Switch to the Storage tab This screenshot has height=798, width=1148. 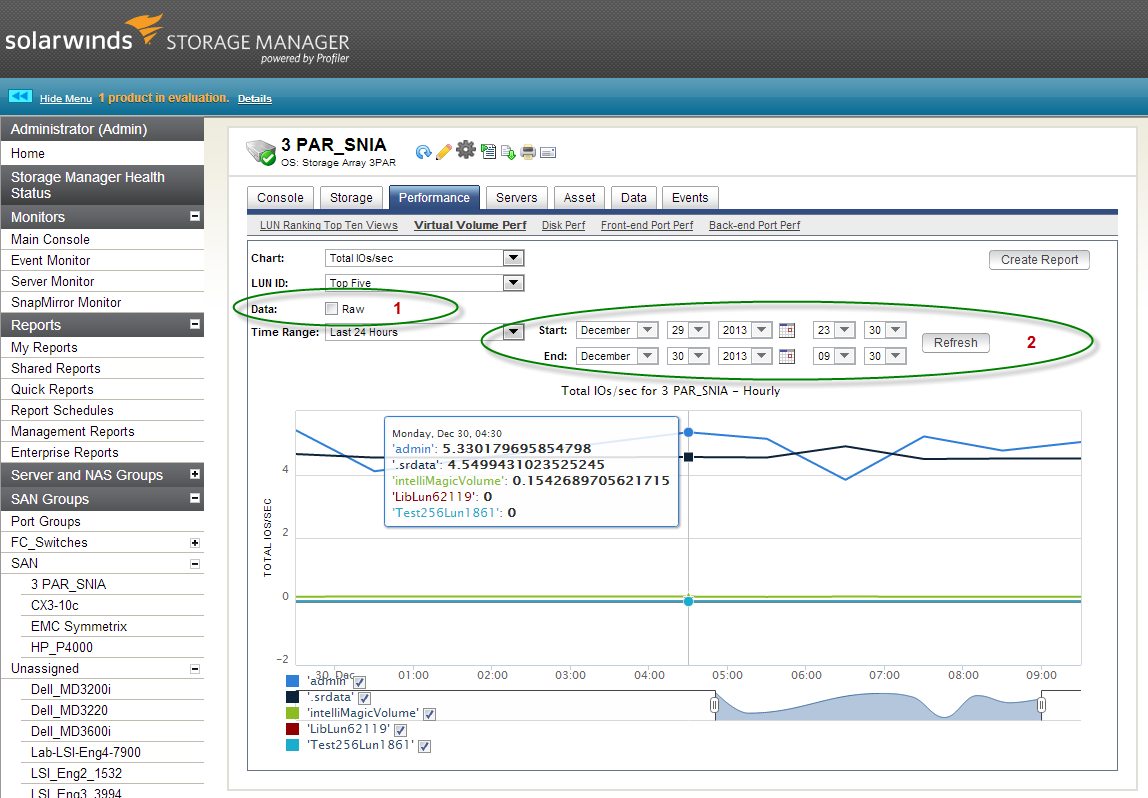click(x=351, y=198)
